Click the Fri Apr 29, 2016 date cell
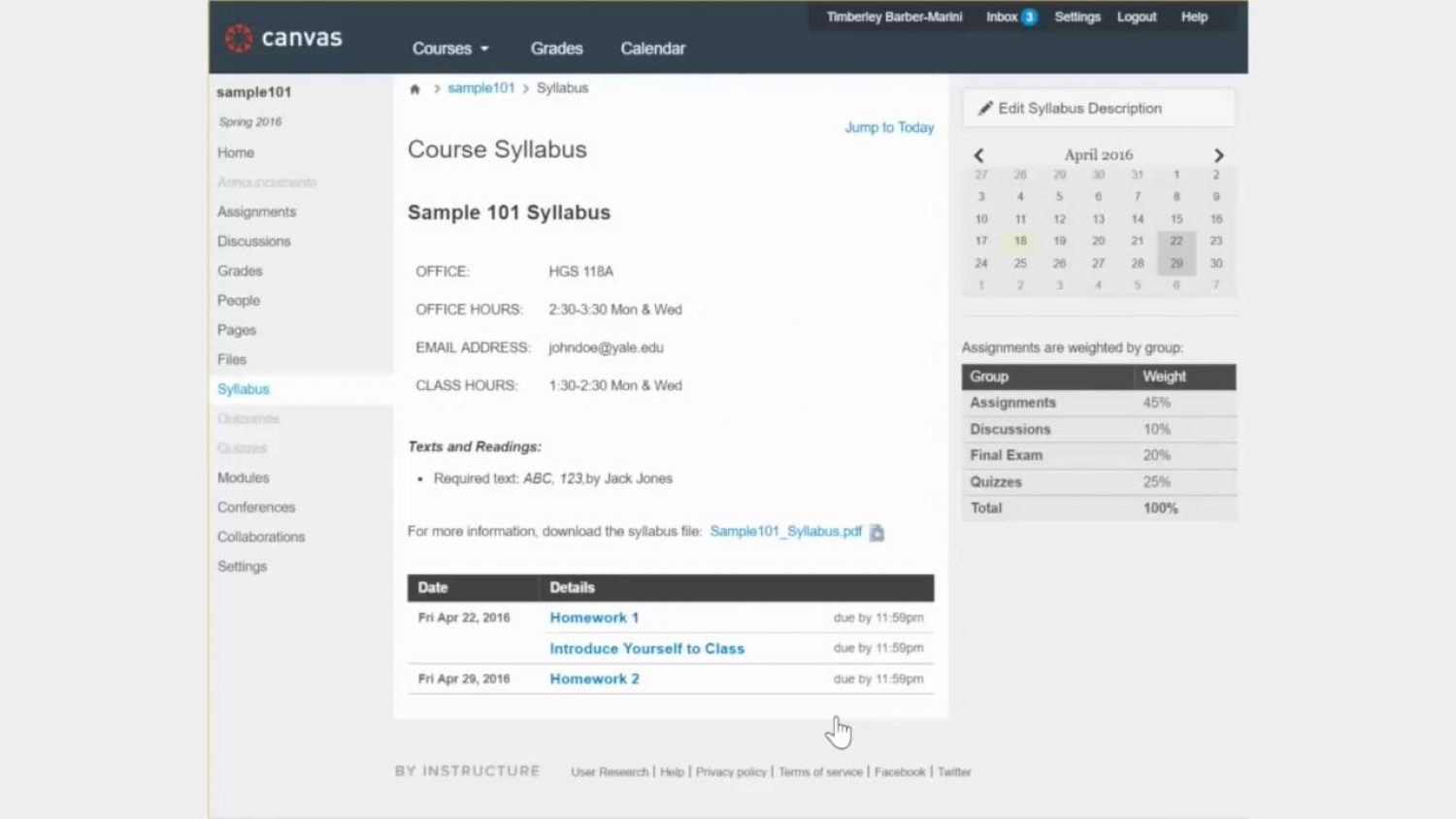This screenshot has height=819, width=1456. [464, 678]
